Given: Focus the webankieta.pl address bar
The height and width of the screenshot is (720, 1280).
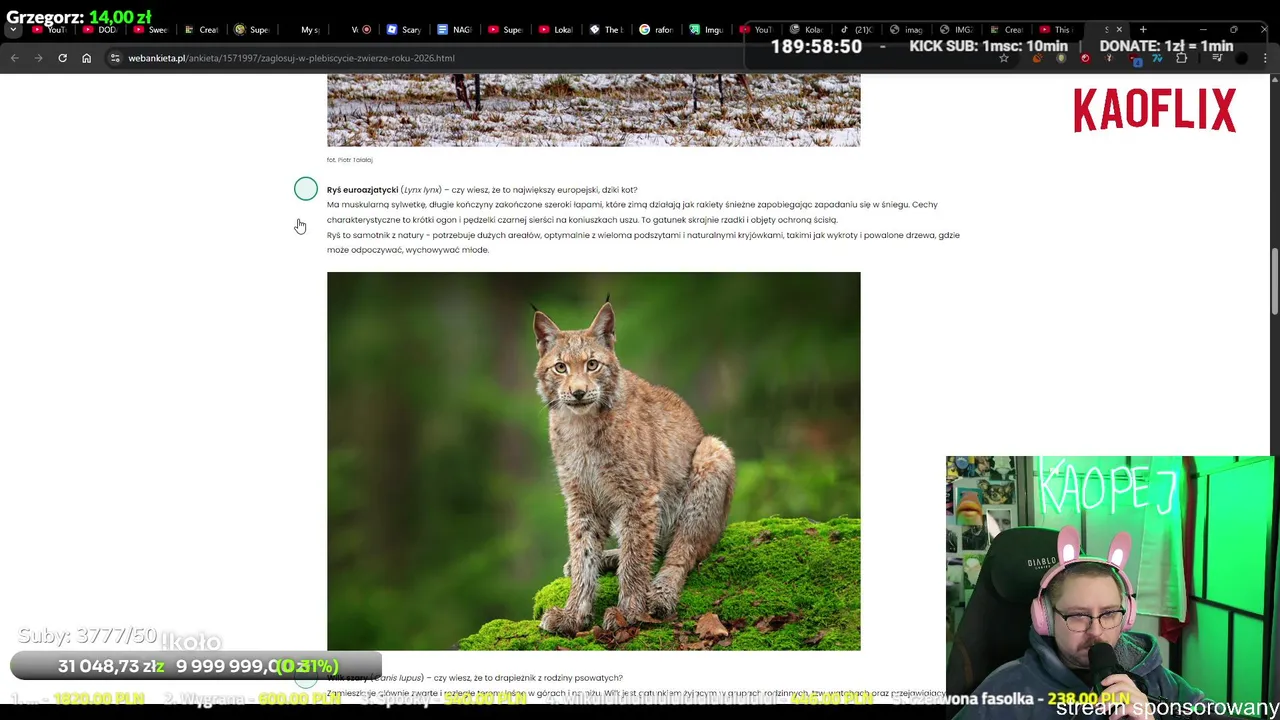Looking at the screenshot, I should tap(290, 58).
